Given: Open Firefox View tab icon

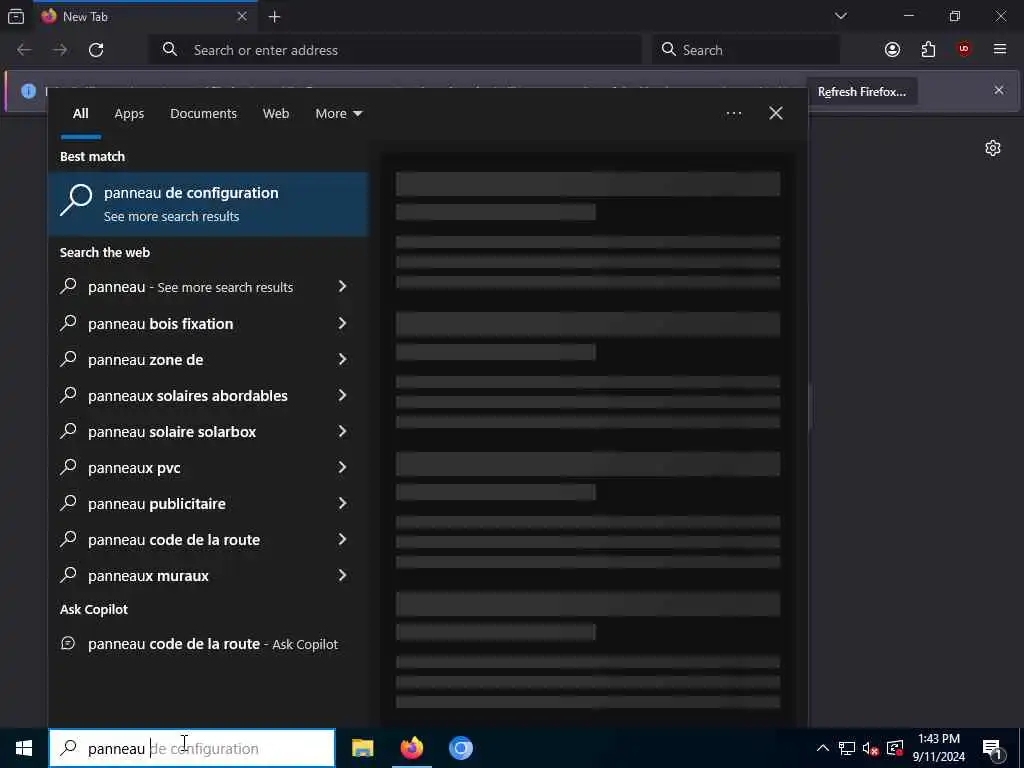Looking at the screenshot, I should 16,16.
